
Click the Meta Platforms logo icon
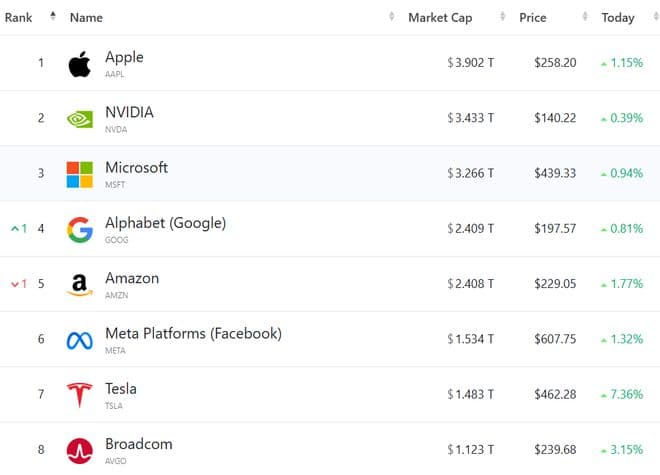pos(79,340)
